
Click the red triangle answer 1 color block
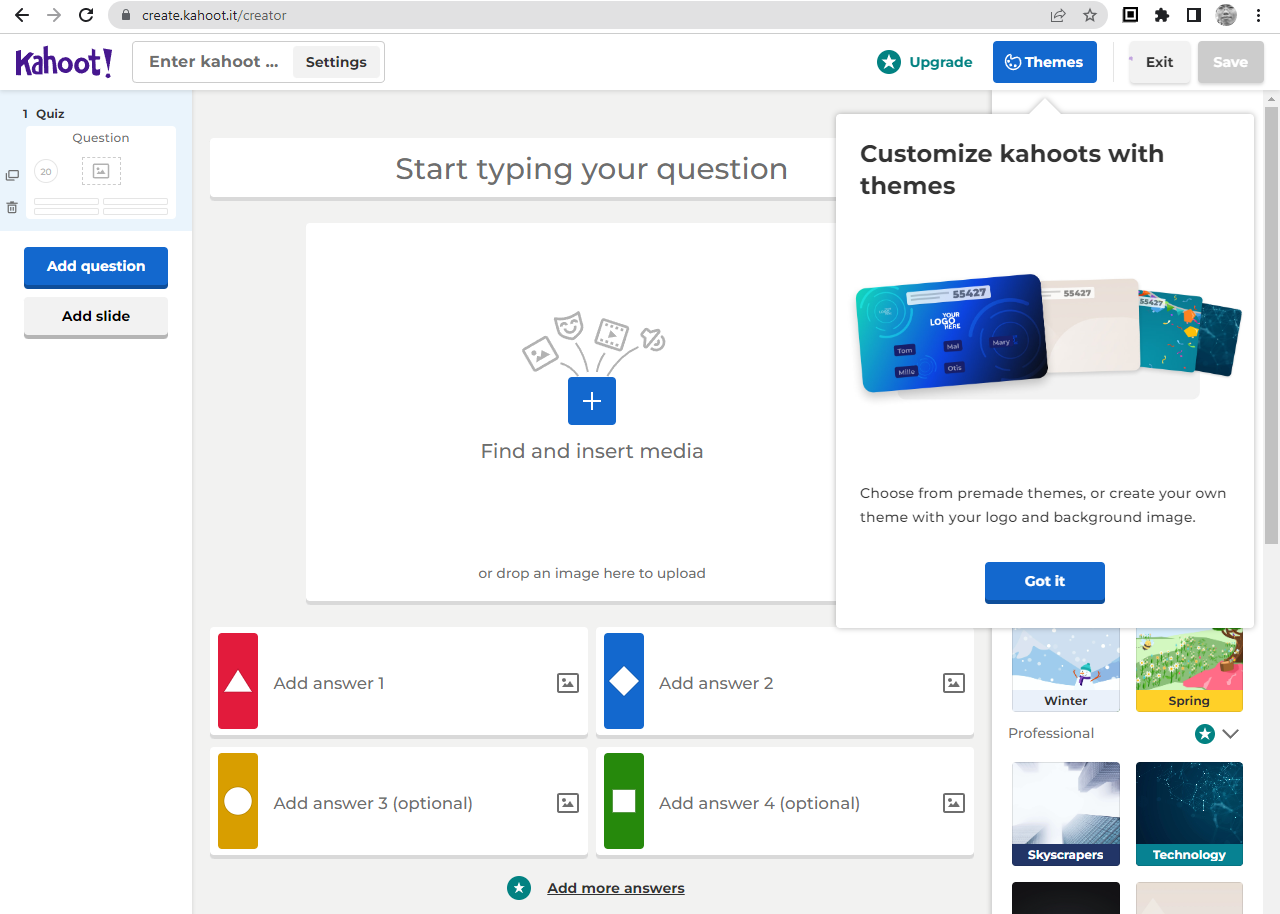[238, 681]
